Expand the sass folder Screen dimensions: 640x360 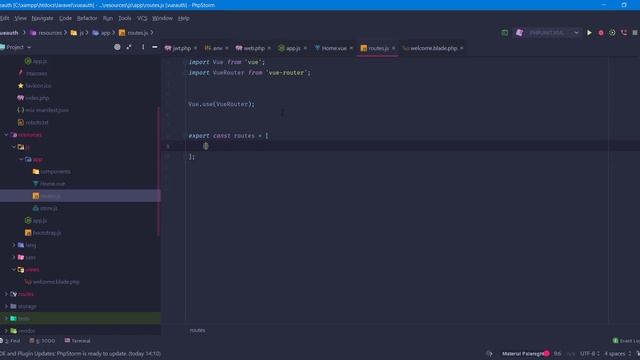[x=13, y=257]
